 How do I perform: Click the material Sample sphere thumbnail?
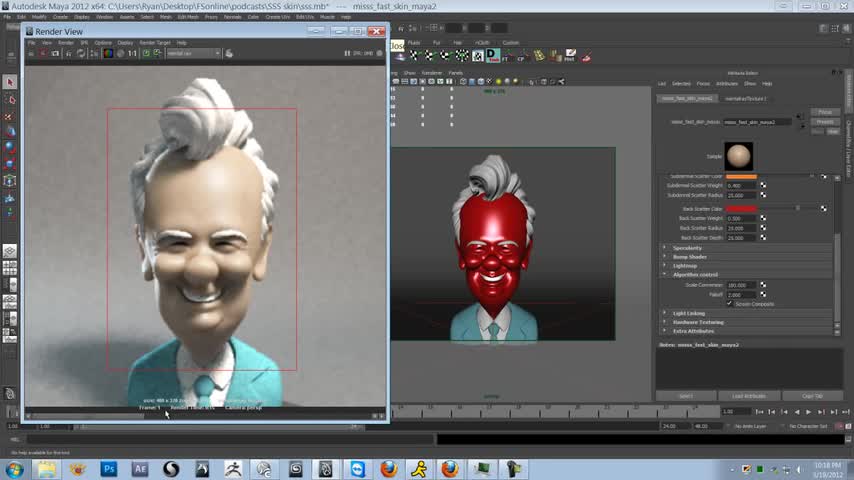(739, 156)
